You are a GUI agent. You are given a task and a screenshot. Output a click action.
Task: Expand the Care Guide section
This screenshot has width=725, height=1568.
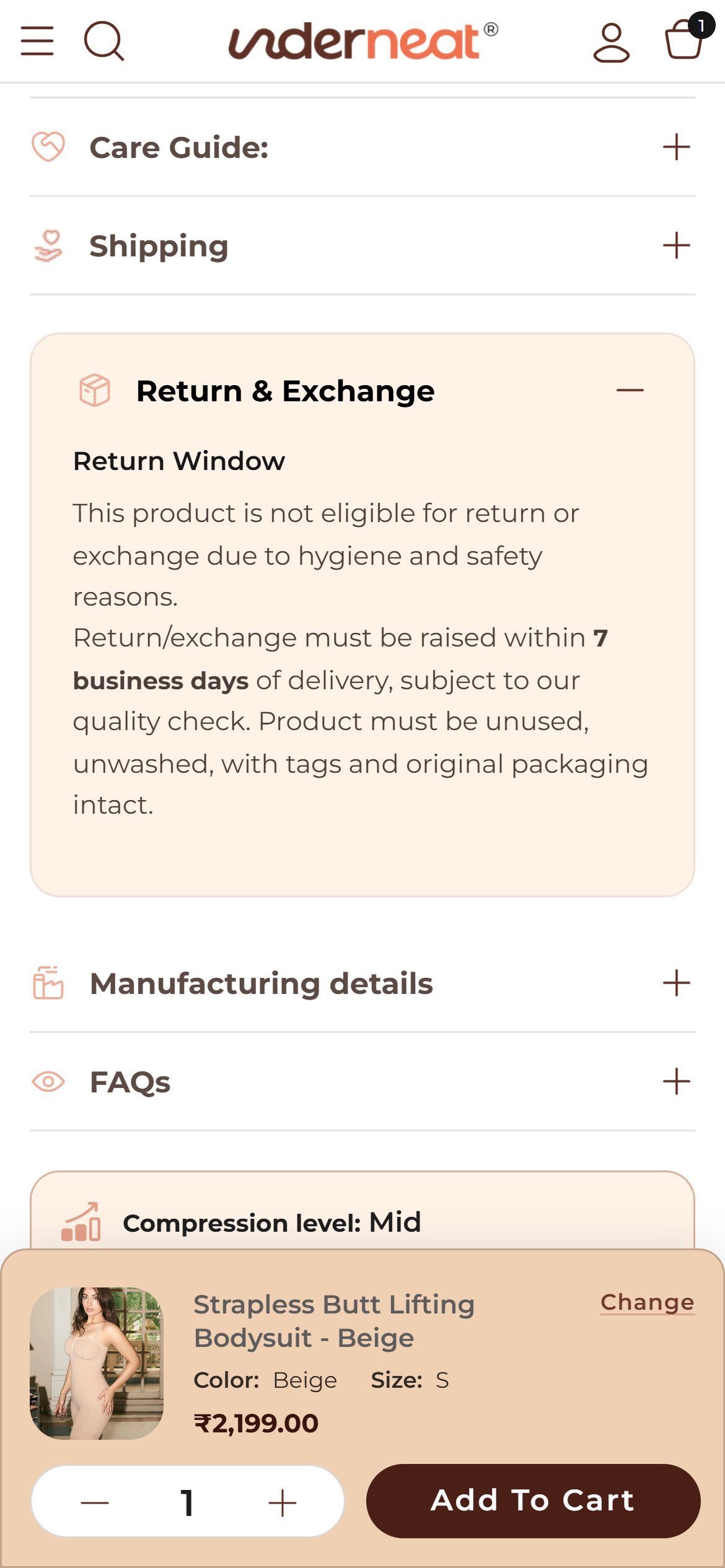coord(362,147)
